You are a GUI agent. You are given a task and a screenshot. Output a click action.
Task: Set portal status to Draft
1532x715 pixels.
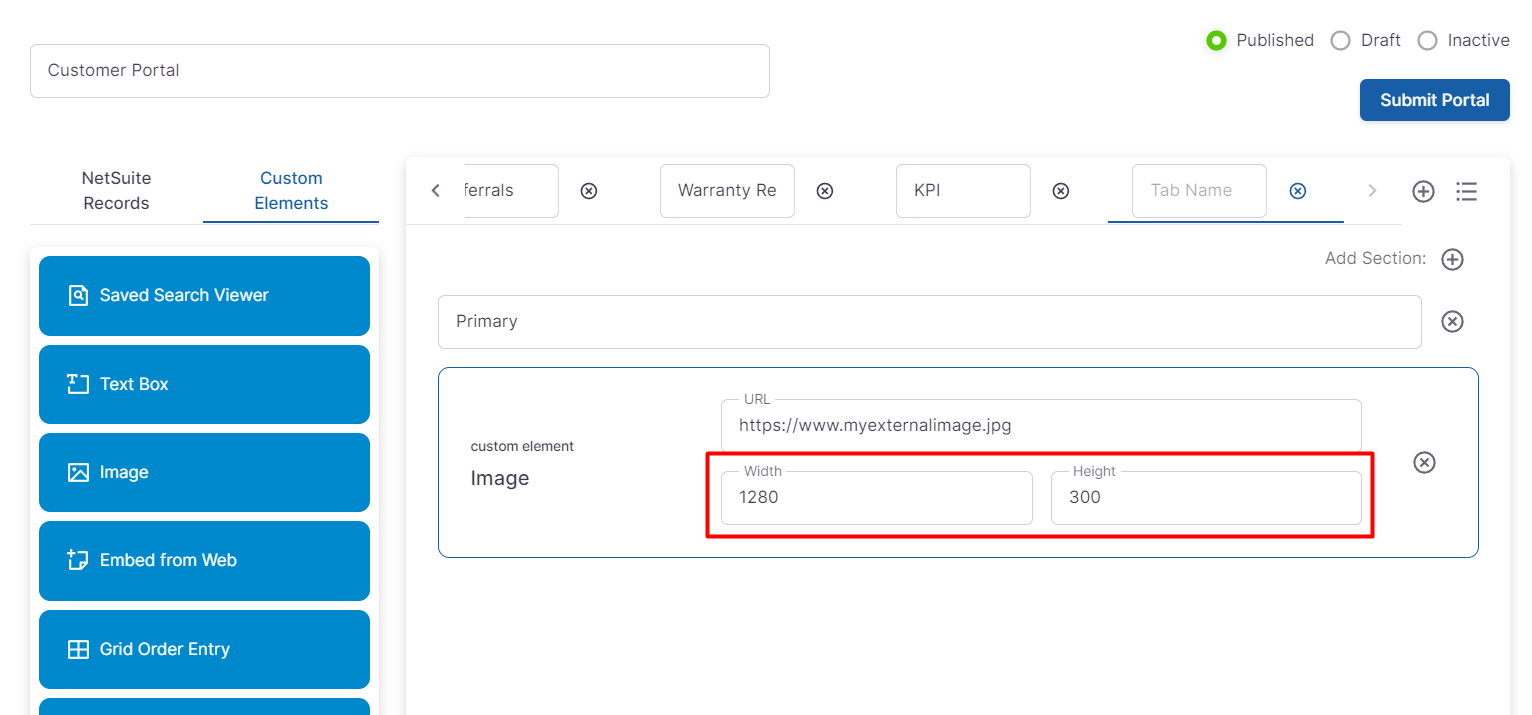(1340, 41)
